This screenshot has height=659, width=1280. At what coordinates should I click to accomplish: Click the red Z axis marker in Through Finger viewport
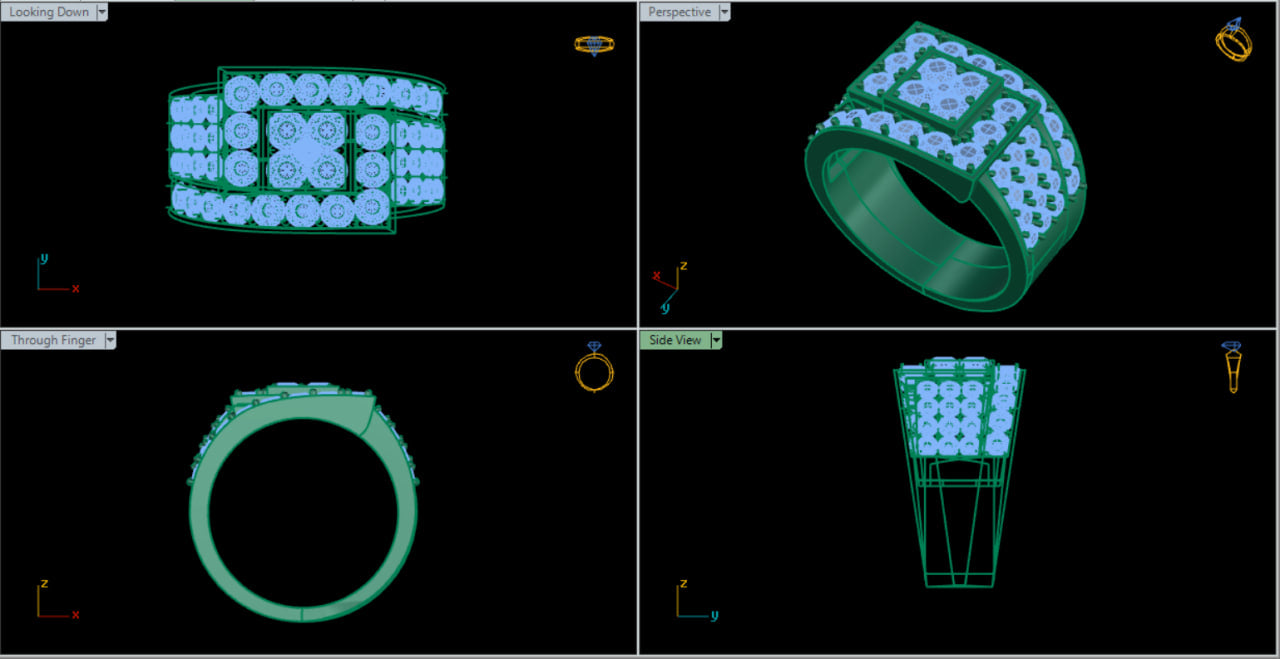pos(43,584)
